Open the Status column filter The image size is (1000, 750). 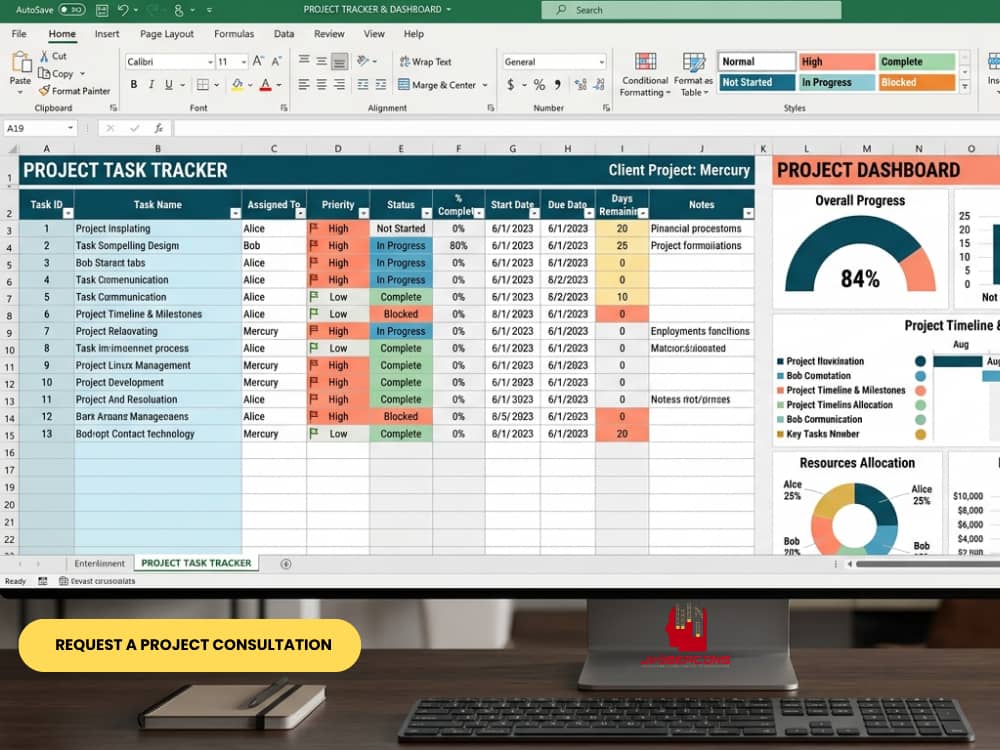point(426,213)
